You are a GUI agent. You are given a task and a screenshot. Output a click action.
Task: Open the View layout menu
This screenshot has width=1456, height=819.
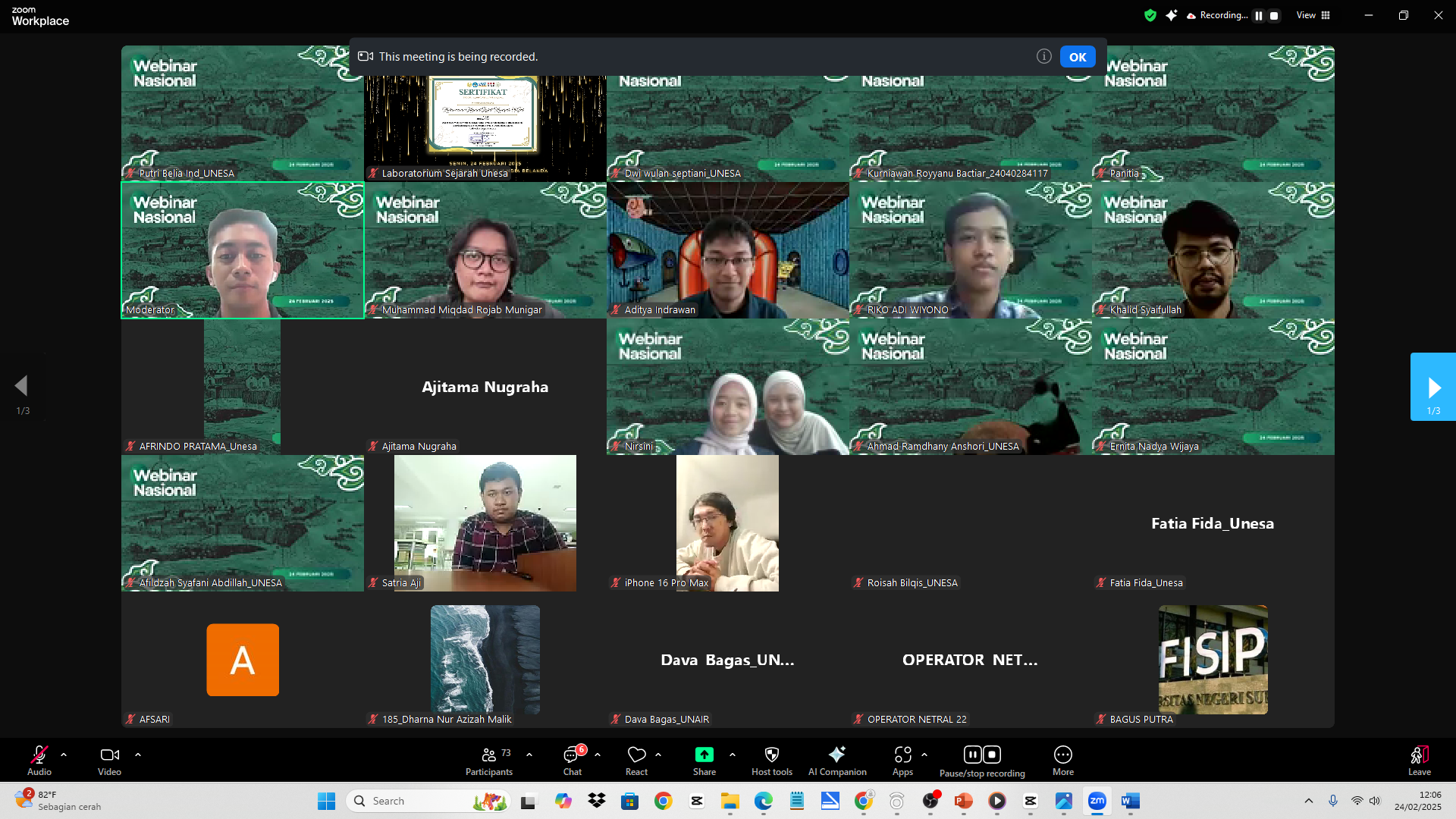point(1313,15)
